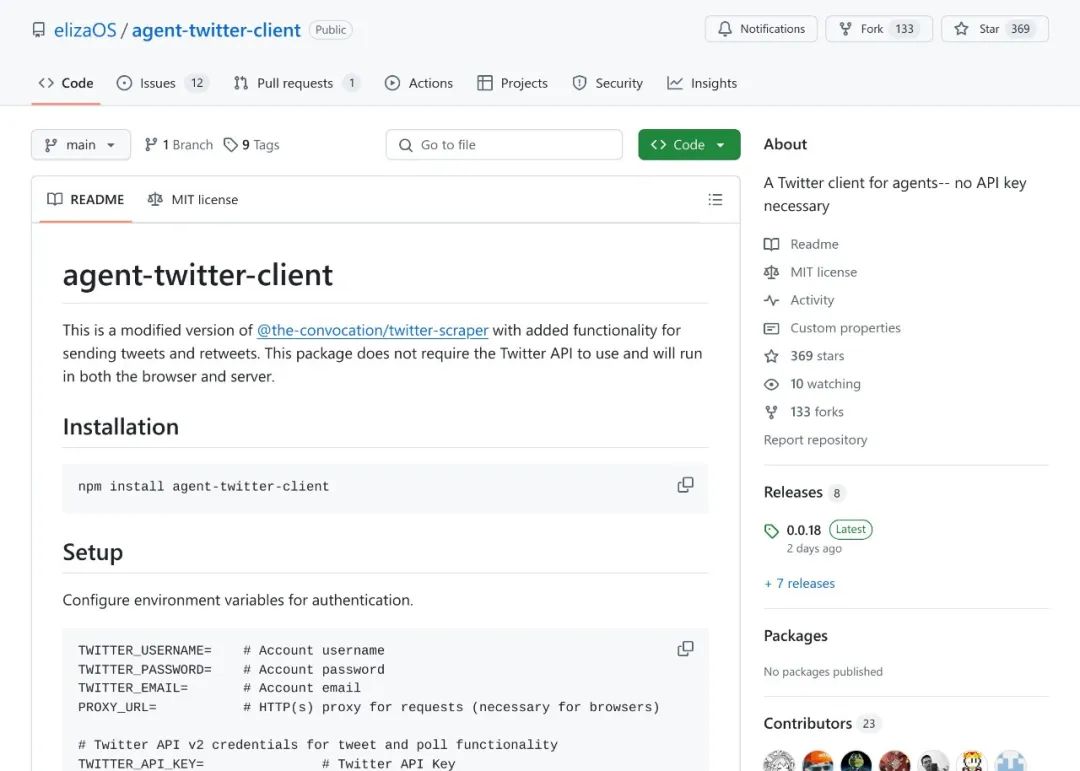Screen dimensions: 1080x771
Task: Click the Star count 369 badge
Action: click(x=1020, y=29)
